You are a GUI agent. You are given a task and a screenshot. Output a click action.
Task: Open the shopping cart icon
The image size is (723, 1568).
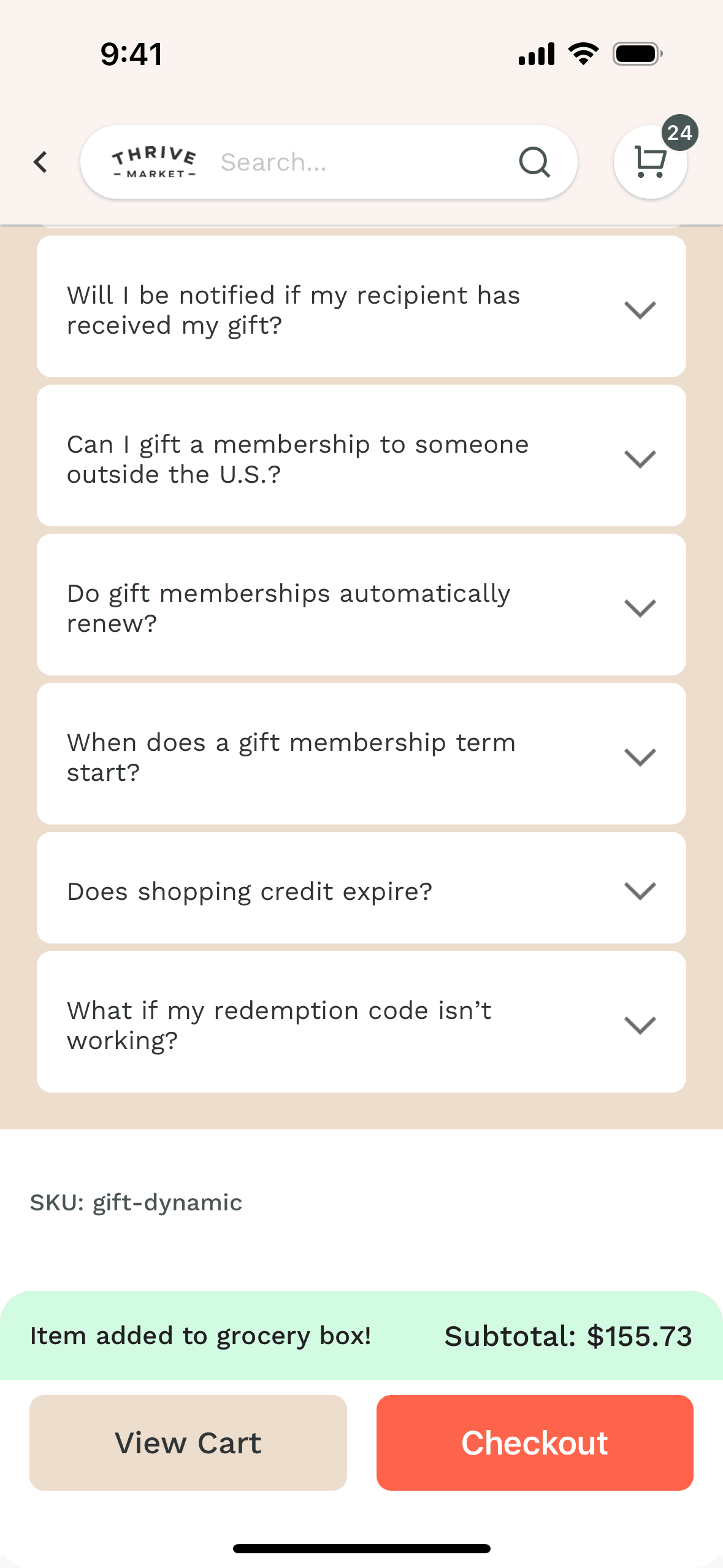tap(649, 163)
